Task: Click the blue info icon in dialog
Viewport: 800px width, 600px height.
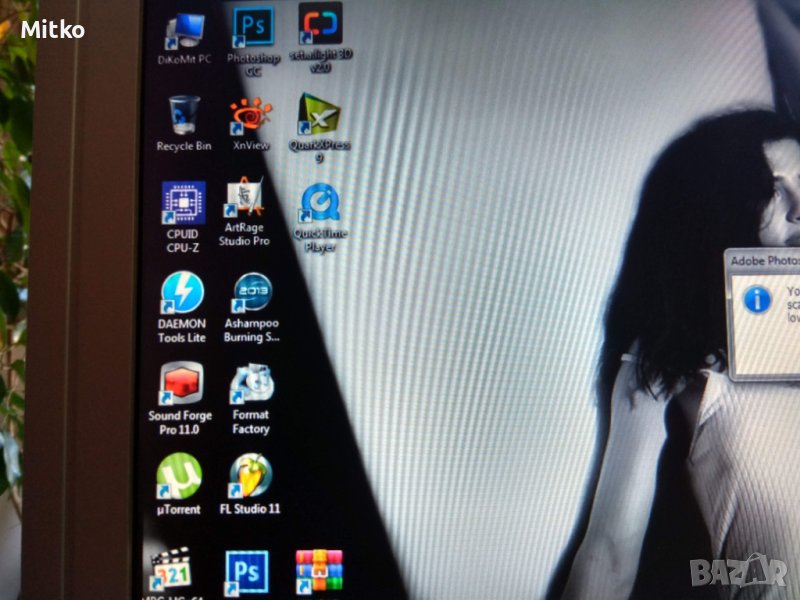Action: coord(758,298)
